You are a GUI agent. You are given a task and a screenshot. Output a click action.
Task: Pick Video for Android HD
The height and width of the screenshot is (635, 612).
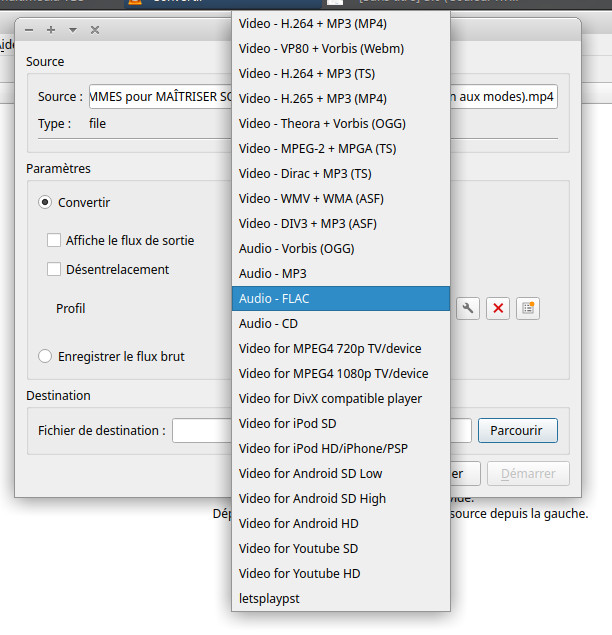click(x=341, y=524)
